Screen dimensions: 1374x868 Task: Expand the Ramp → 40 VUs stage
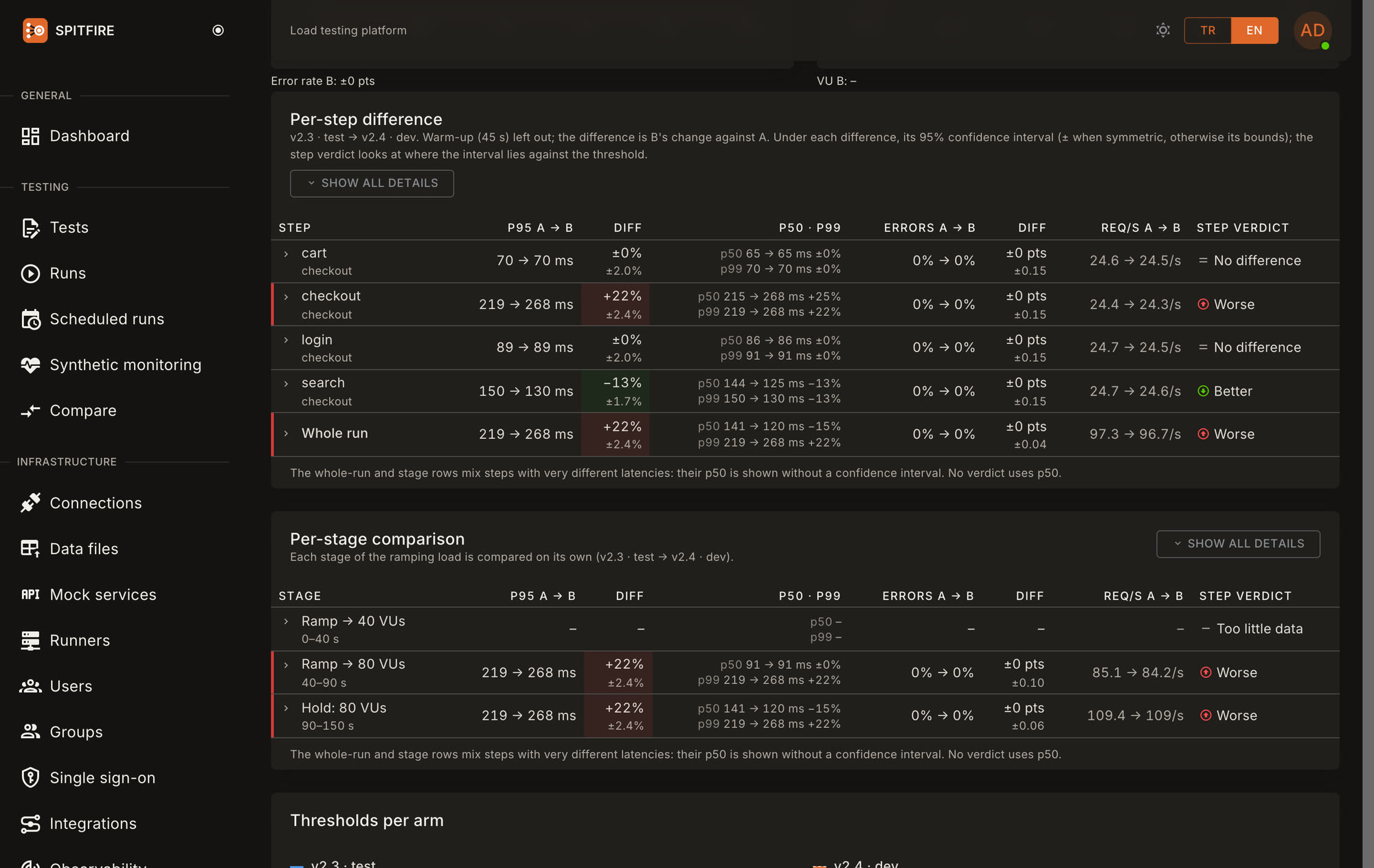[286, 621]
